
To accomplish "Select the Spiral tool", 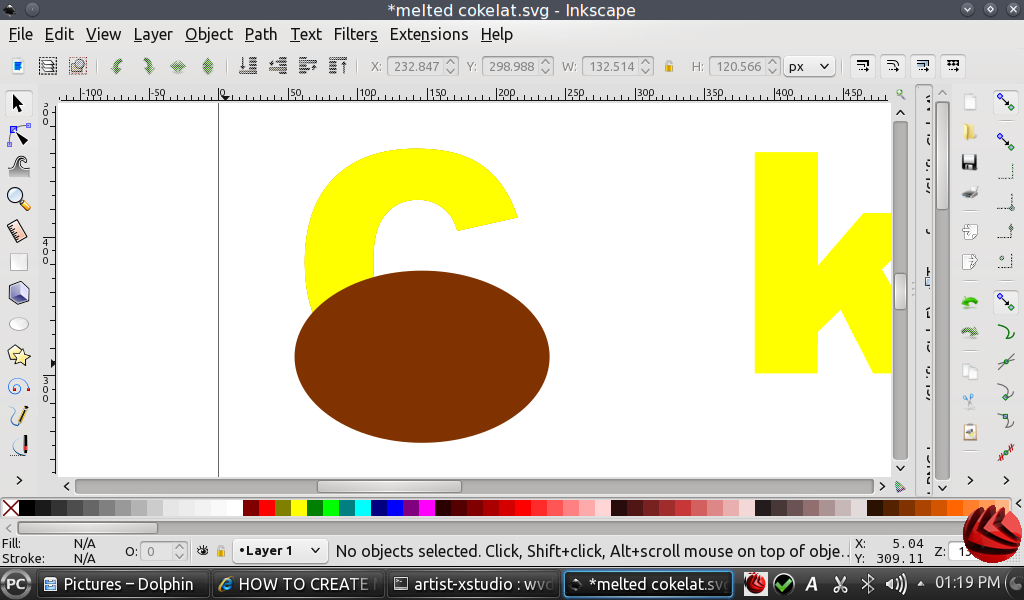I will [18, 387].
